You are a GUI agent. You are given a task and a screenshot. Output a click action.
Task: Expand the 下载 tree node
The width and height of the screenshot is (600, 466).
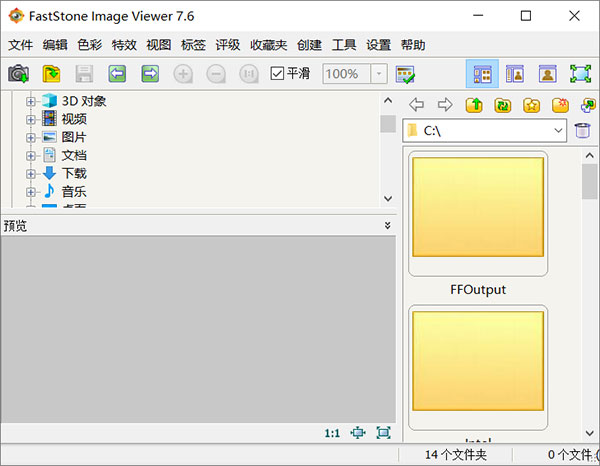point(31,174)
